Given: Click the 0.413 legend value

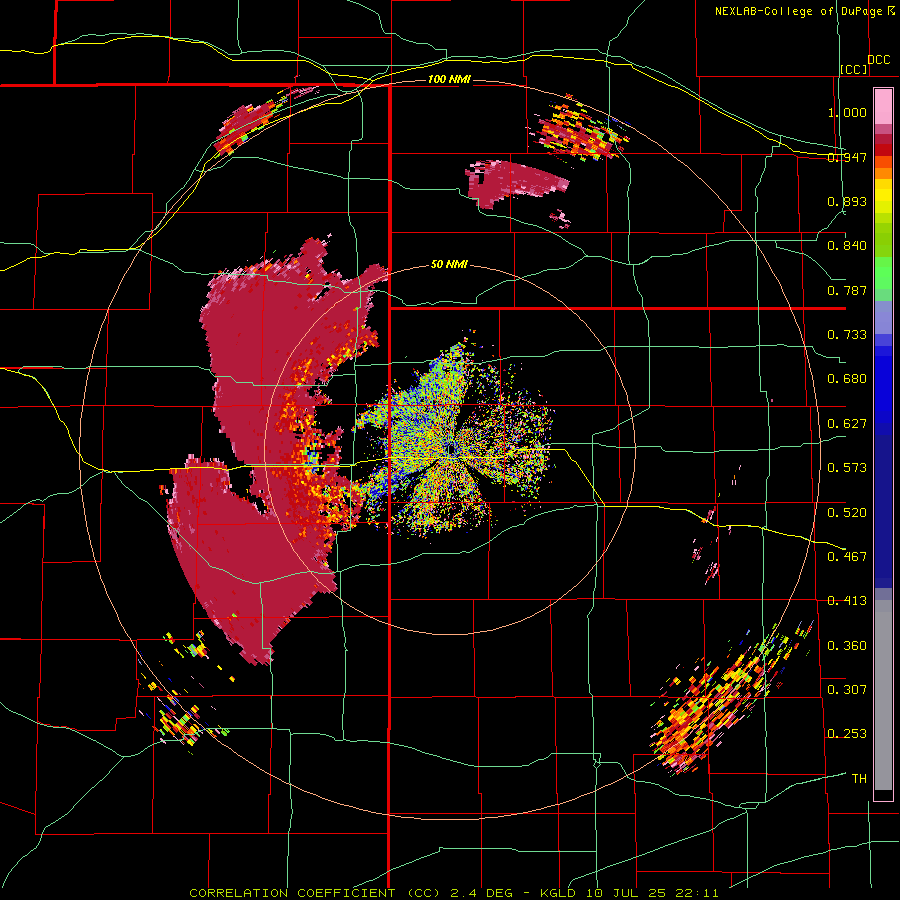Looking at the screenshot, I should tap(847, 601).
